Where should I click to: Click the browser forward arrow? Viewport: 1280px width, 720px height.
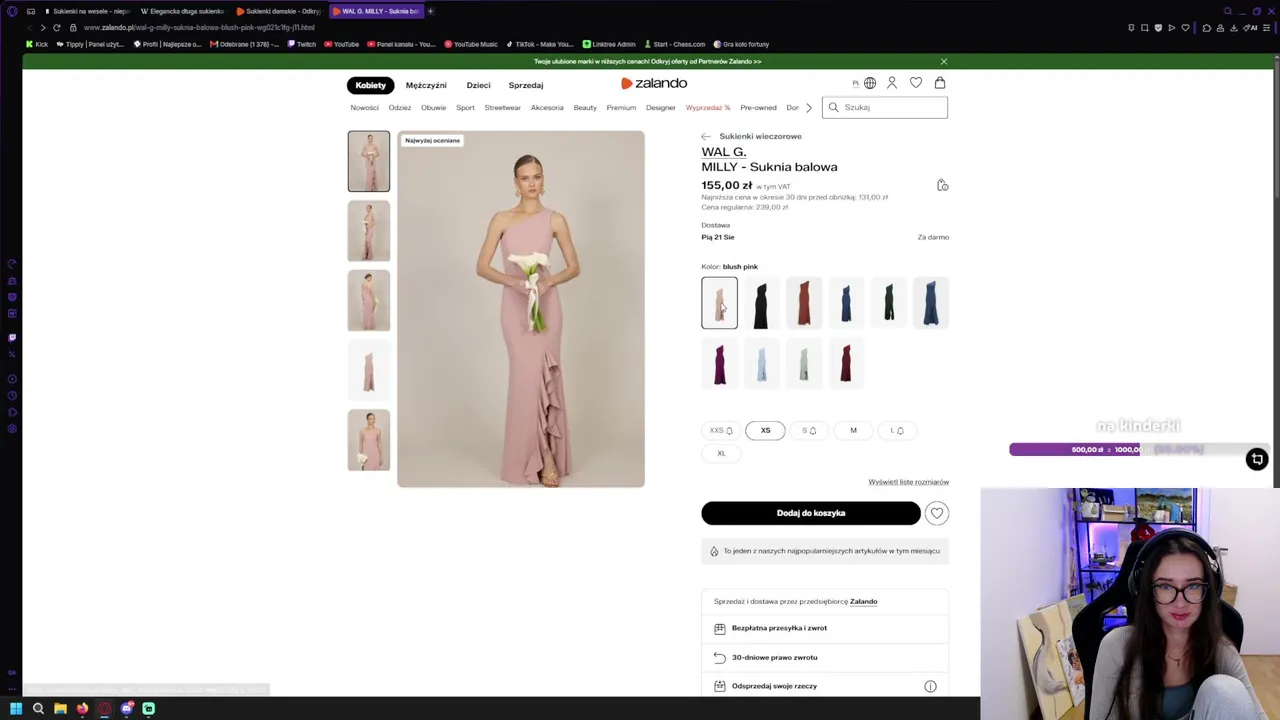pyautogui.click(x=43, y=27)
